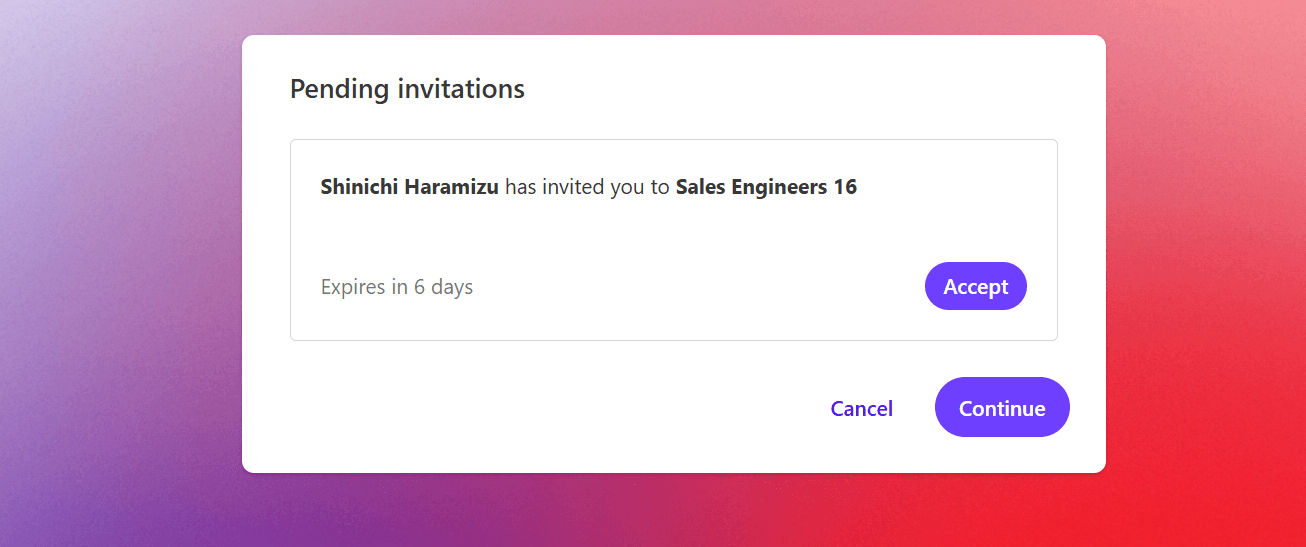Click the number "16" in team name
This screenshot has height=547, width=1306.
(845, 187)
